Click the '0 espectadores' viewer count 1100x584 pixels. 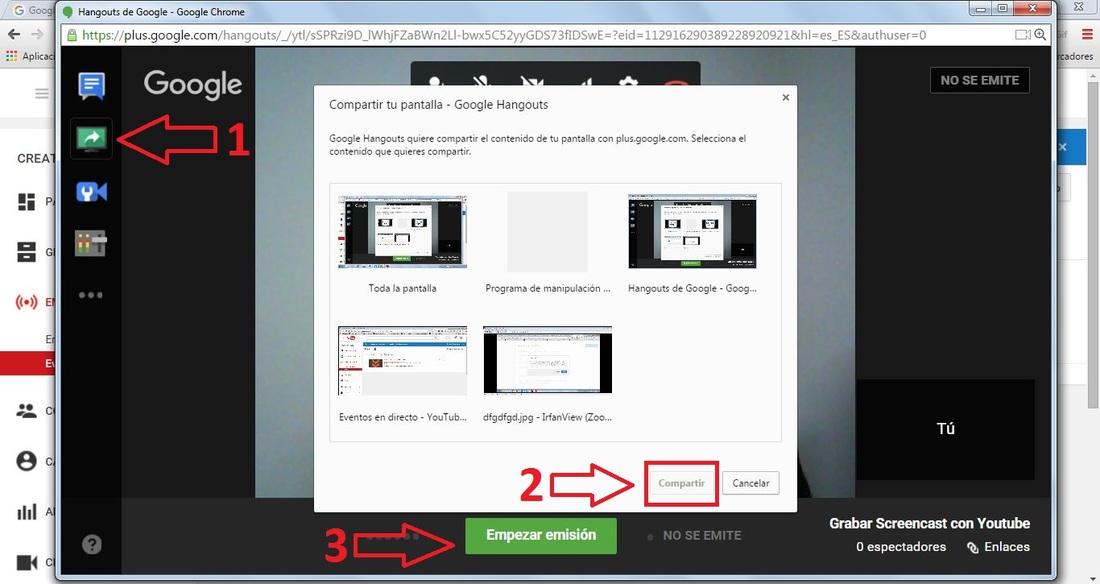(901, 547)
